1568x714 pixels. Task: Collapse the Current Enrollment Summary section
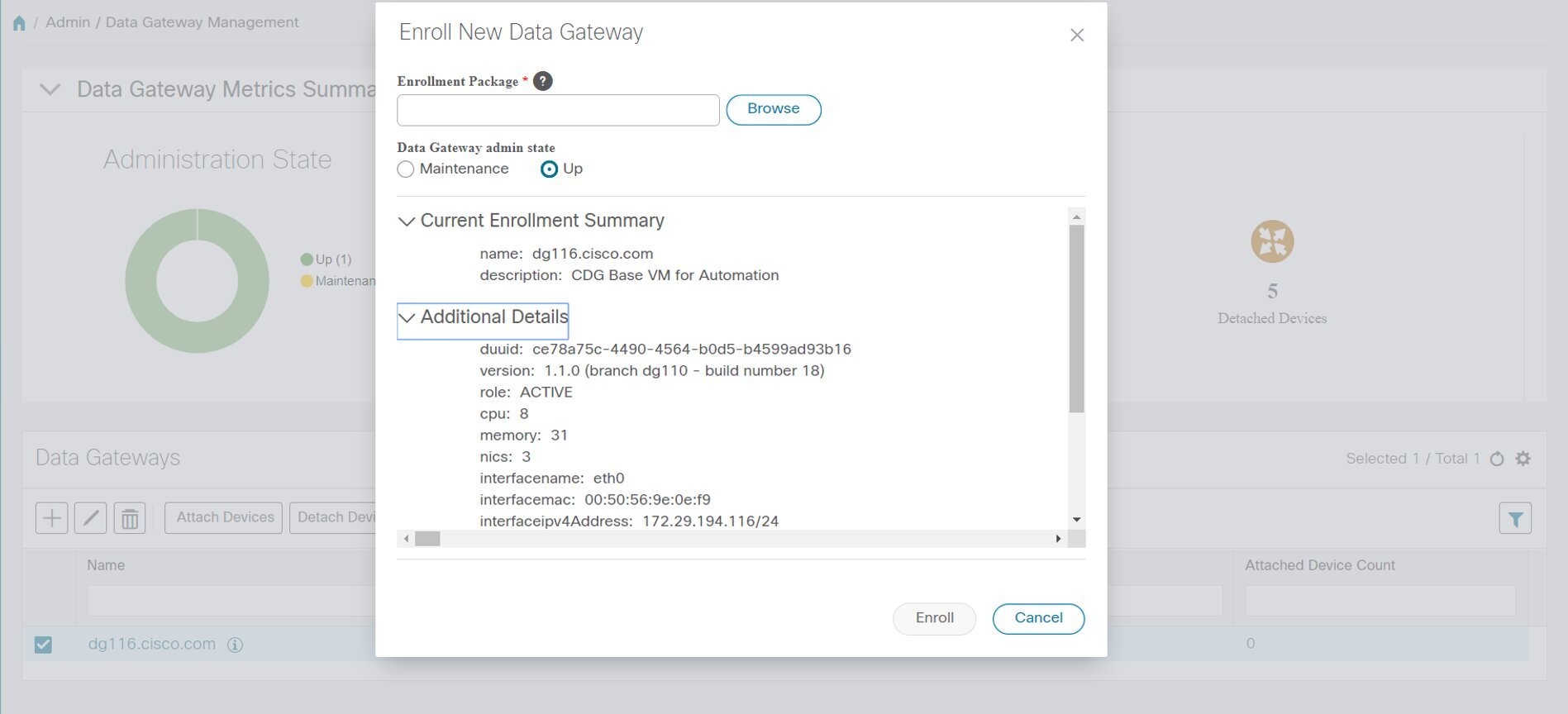point(407,221)
